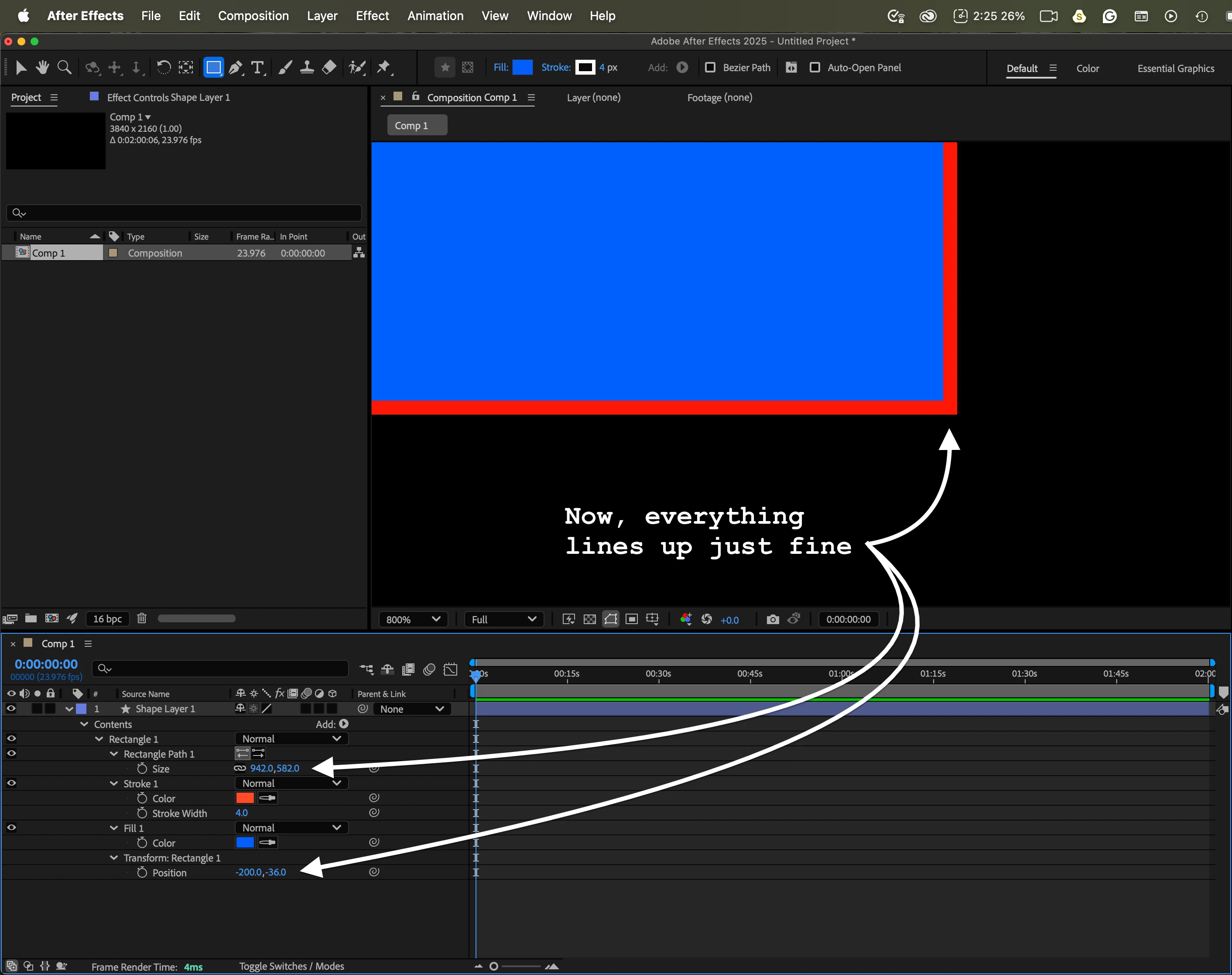Open the Full resolution dropdown
1232x975 pixels.
pyautogui.click(x=503, y=619)
